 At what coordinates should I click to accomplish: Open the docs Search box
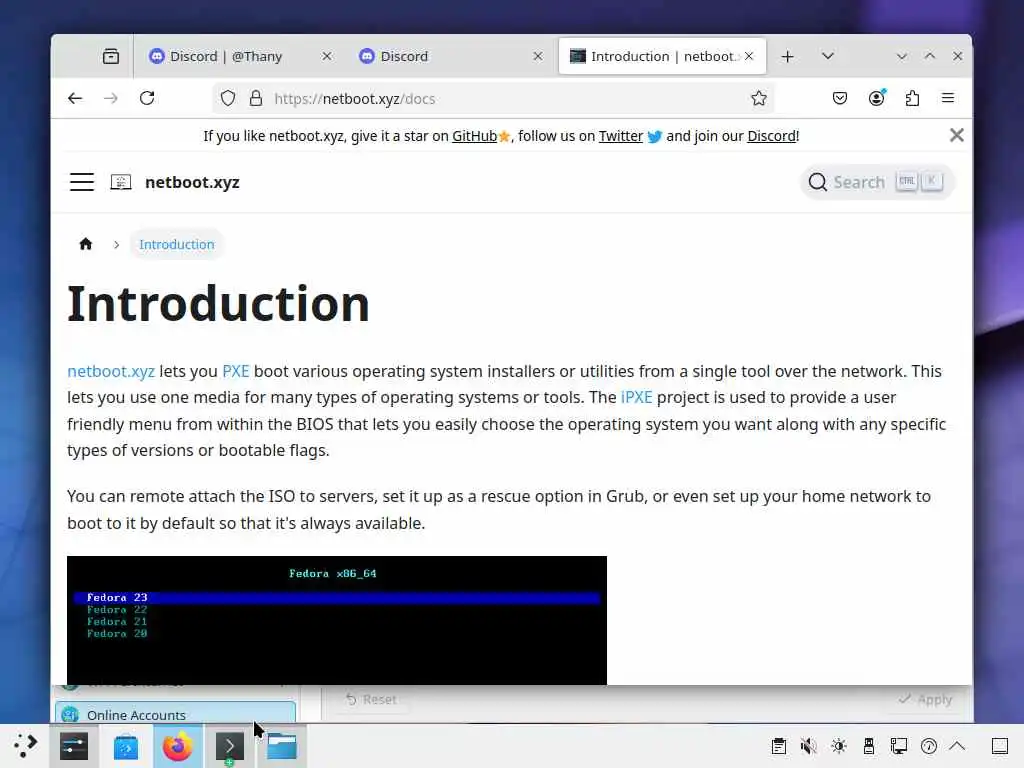click(876, 182)
